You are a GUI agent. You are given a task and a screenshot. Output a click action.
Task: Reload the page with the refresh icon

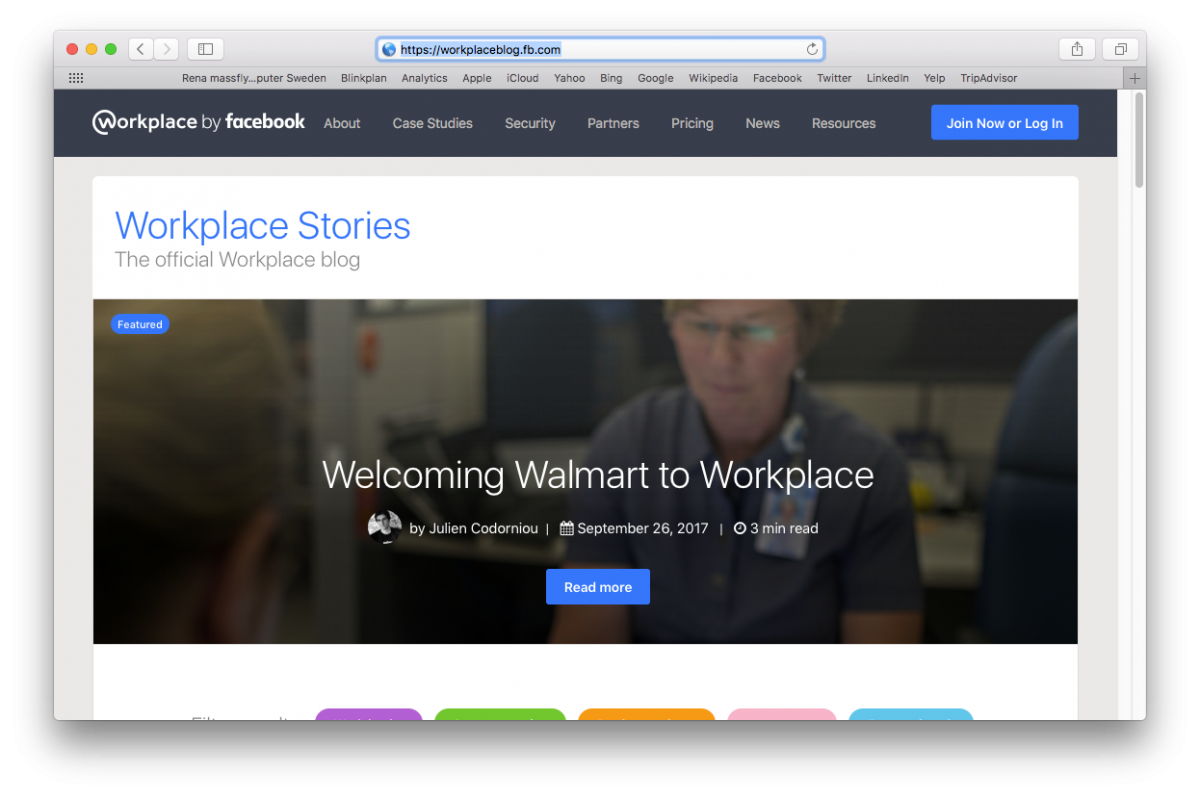pyautogui.click(x=812, y=49)
